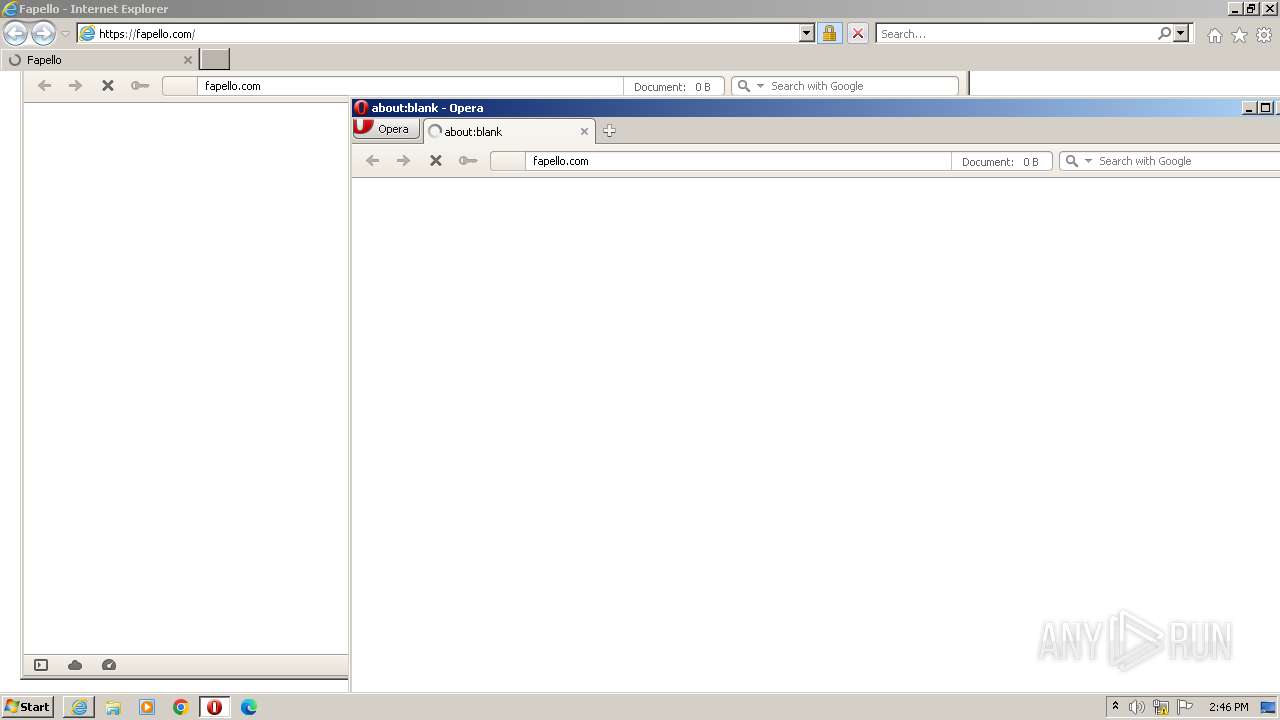Go to IE home page icon

point(1214,35)
